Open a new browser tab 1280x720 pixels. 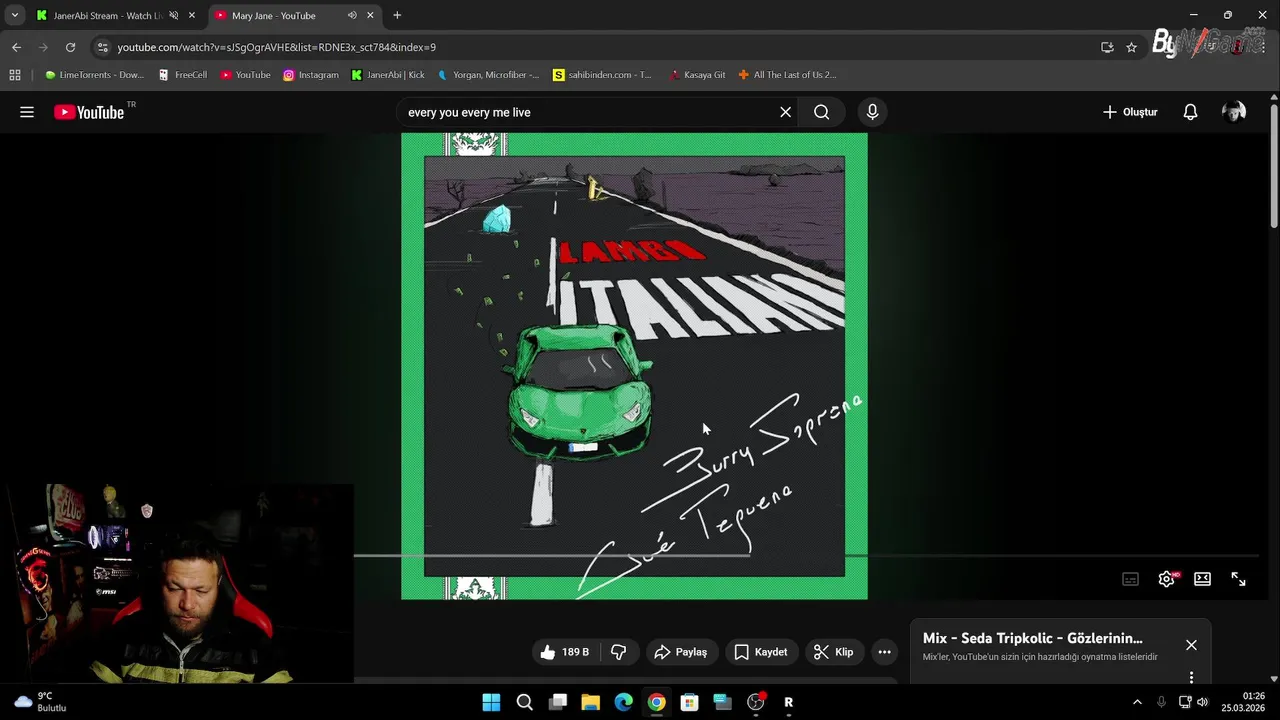(x=397, y=15)
